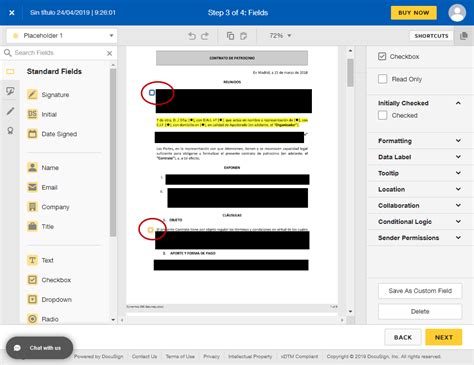
Task: Click Save As Custom Field button
Action: [420, 291]
